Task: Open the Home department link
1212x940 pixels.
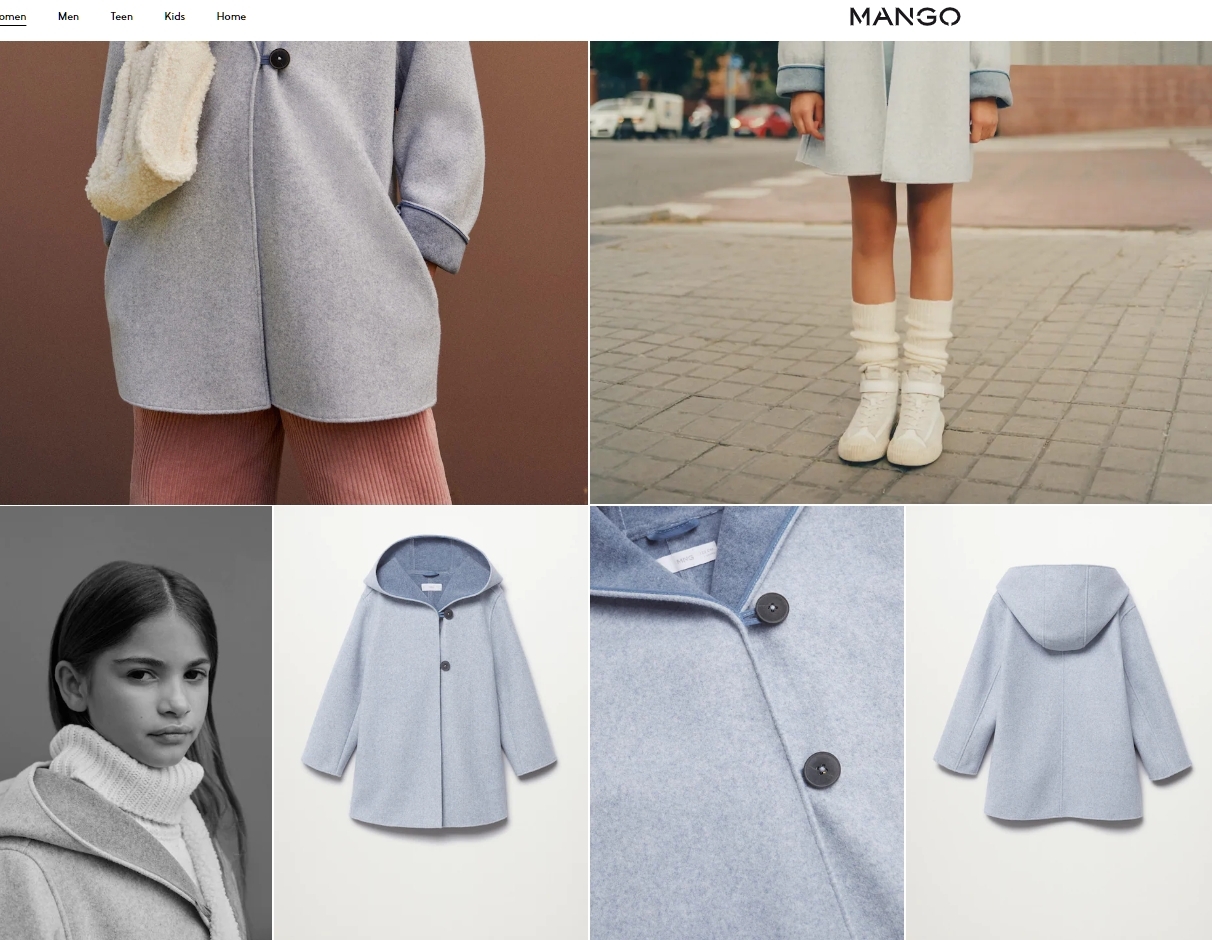Action: click(x=231, y=17)
